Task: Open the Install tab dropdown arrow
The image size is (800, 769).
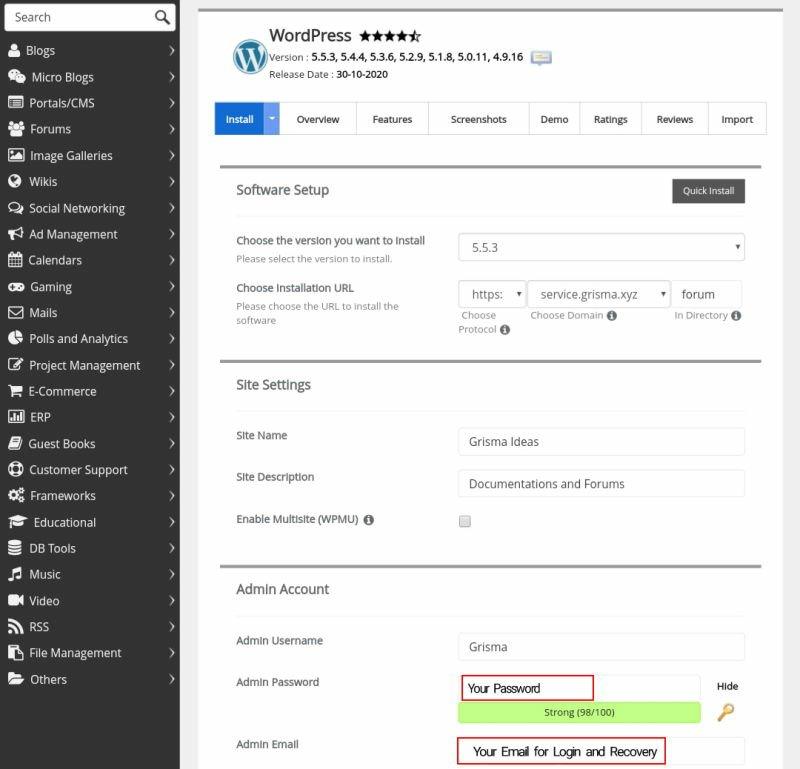Action: pyautogui.click(x=272, y=118)
